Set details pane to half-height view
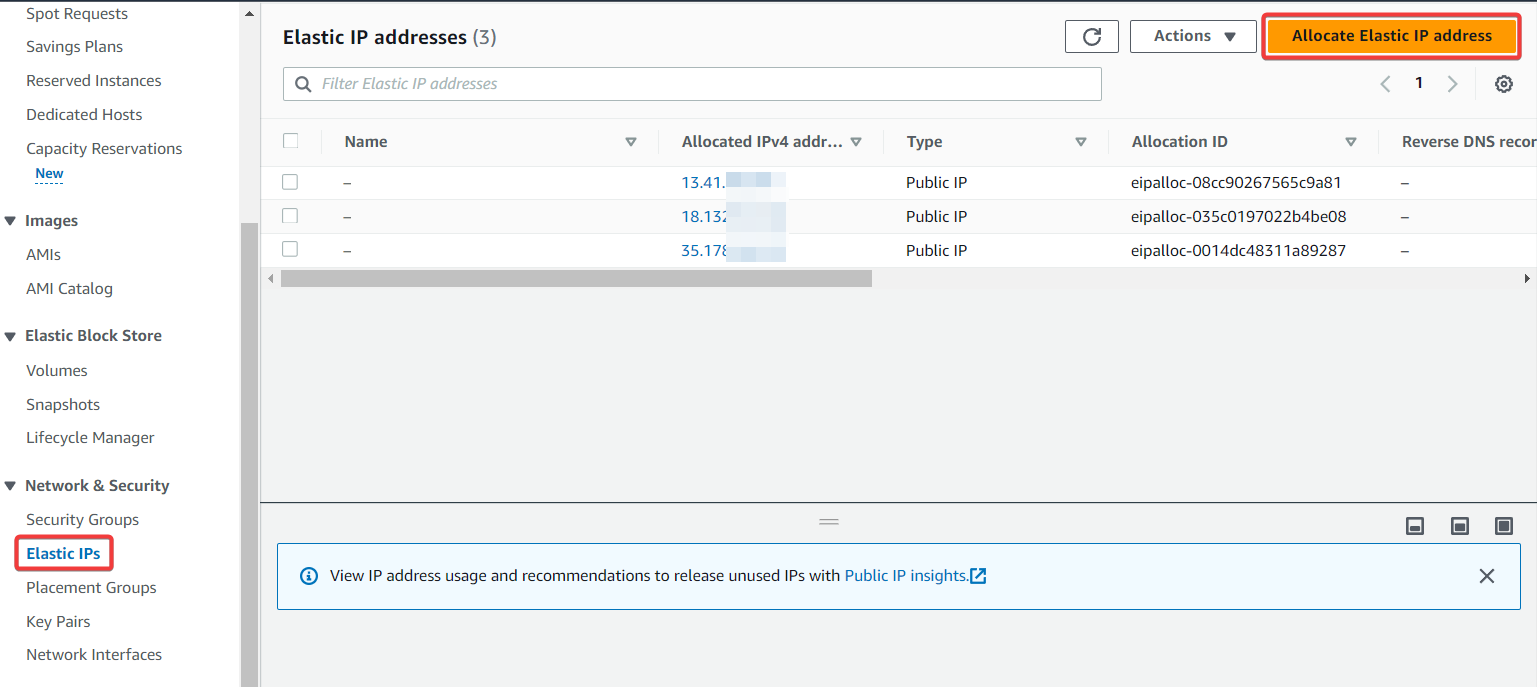Image resolution: width=1537 pixels, height=687 pixels. click(x=1460, y=526)
